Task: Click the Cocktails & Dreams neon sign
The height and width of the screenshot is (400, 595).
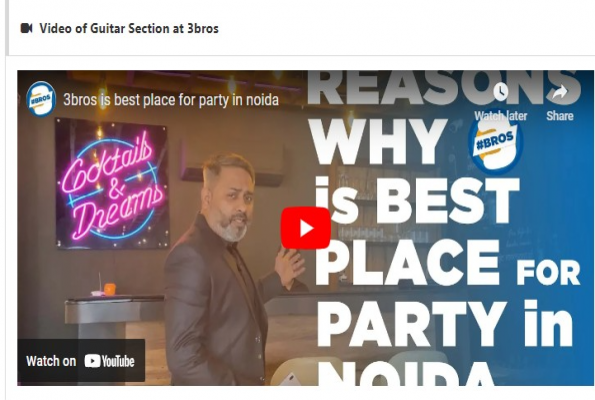Action: coord(112,184)
